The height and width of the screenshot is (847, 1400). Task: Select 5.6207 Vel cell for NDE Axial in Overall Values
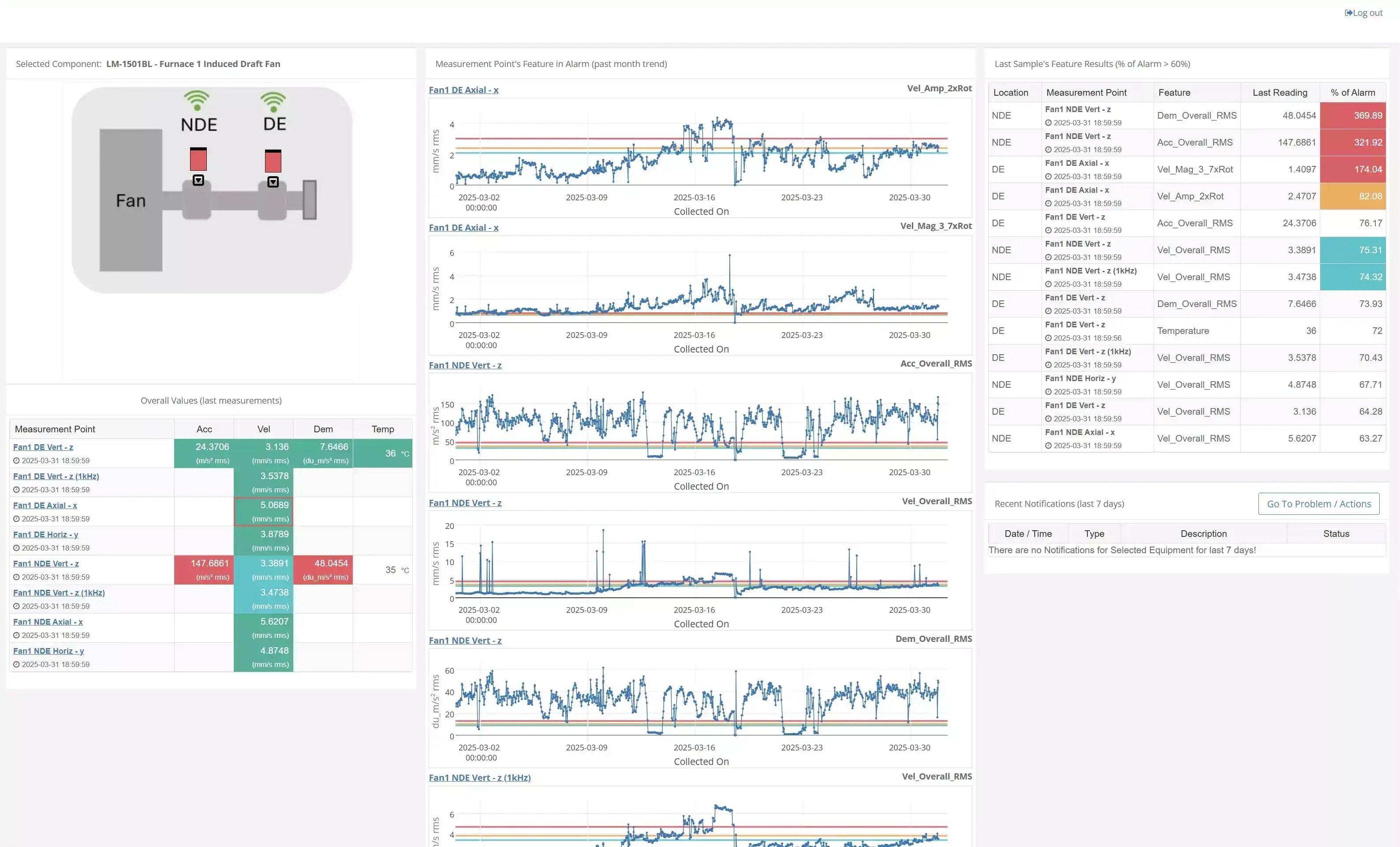tap(264, 628)
